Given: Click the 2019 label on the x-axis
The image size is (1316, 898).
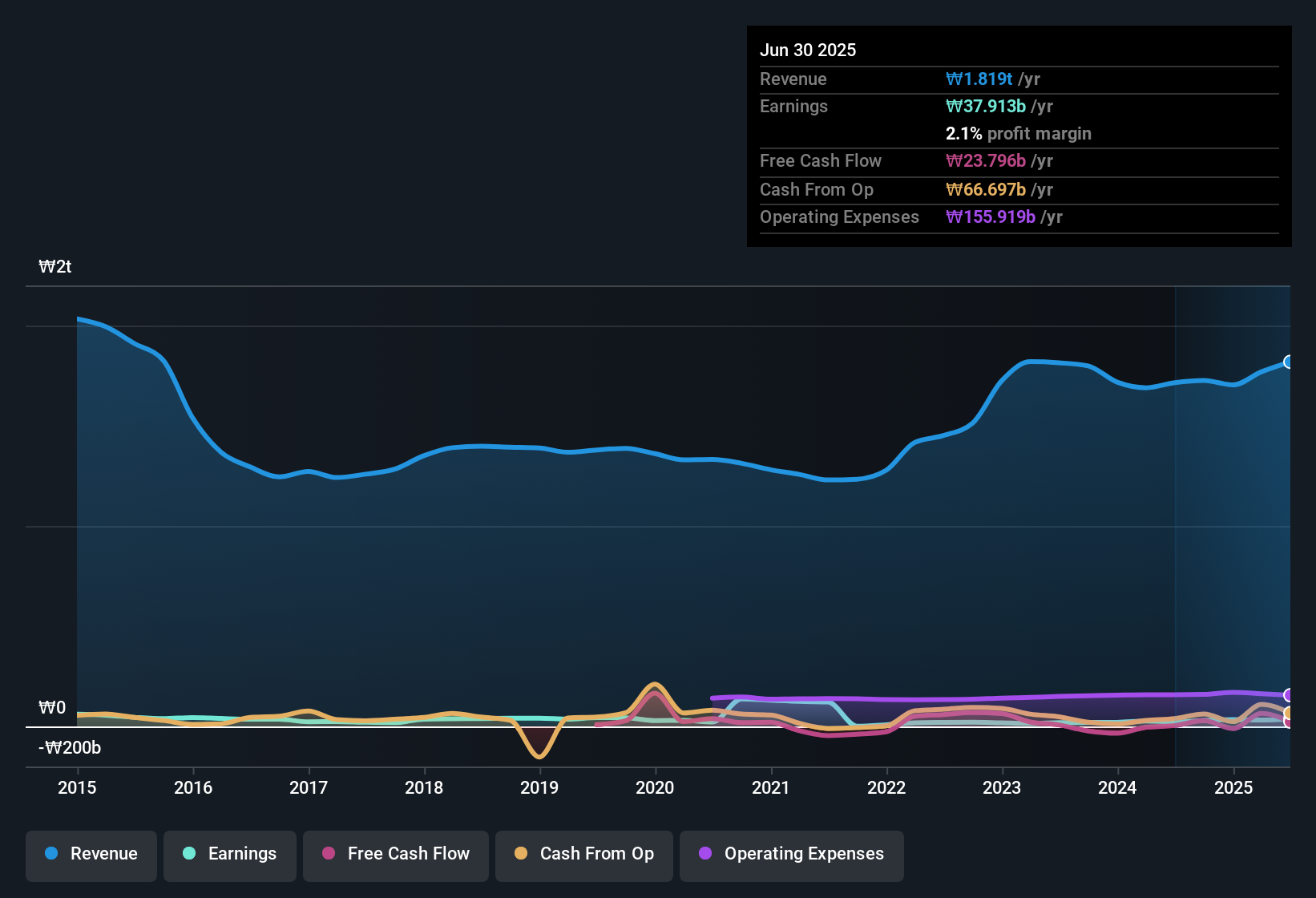Looking at the screenshot, I should [x=539, y=788].
